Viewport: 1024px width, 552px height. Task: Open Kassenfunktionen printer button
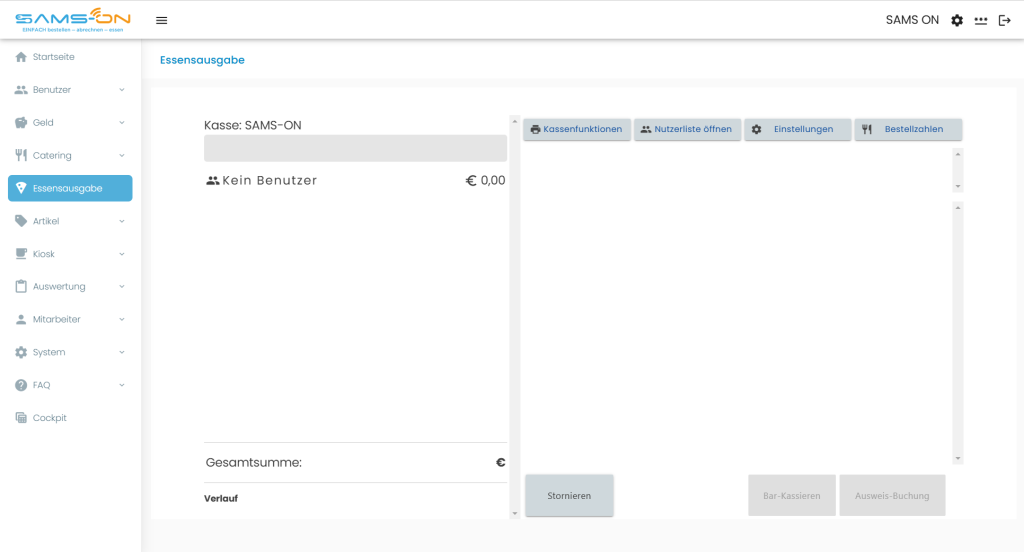coord(577,129)
